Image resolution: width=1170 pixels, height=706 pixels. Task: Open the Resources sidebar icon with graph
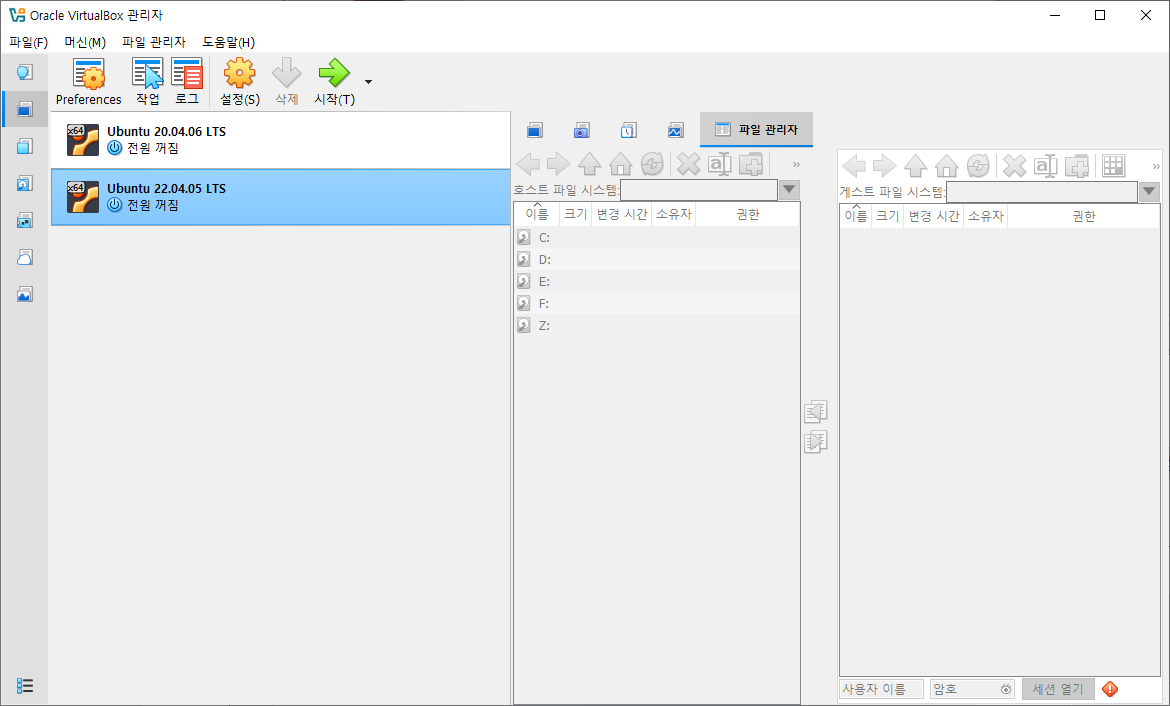25,295
